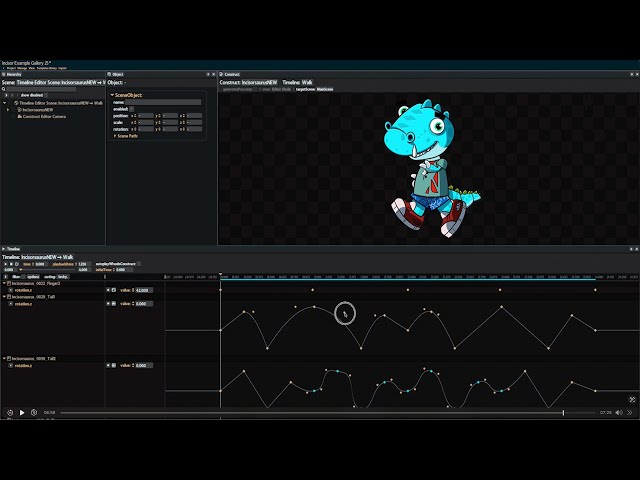Click the Timeline transport stop button

(x=11, y=264)
